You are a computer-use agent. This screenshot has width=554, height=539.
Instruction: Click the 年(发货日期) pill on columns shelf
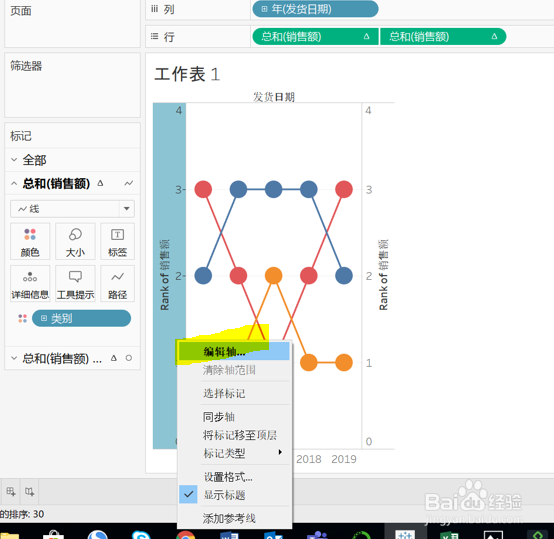point(315,9)
